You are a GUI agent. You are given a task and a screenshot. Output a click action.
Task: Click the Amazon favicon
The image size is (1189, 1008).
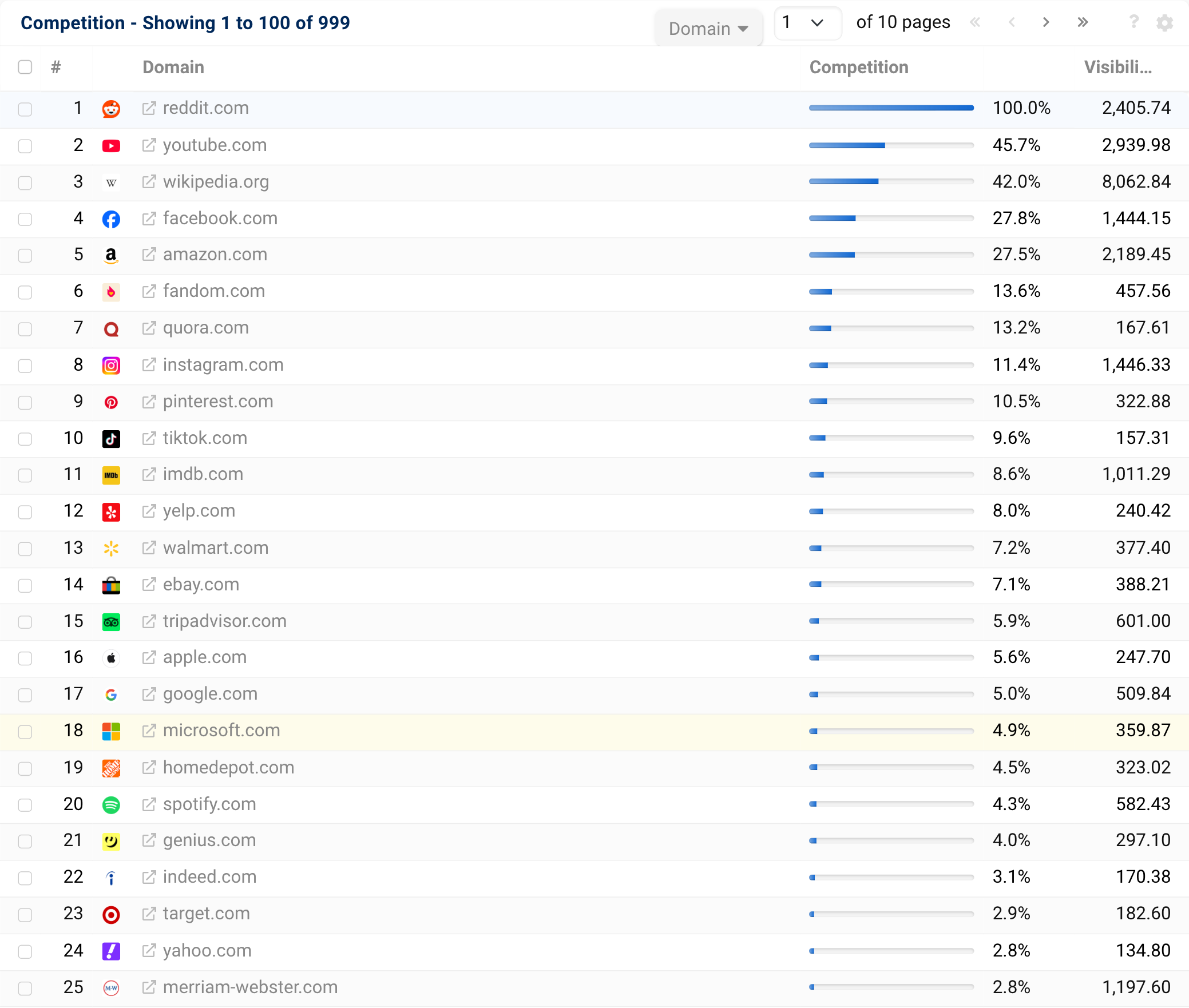(111, 256)
